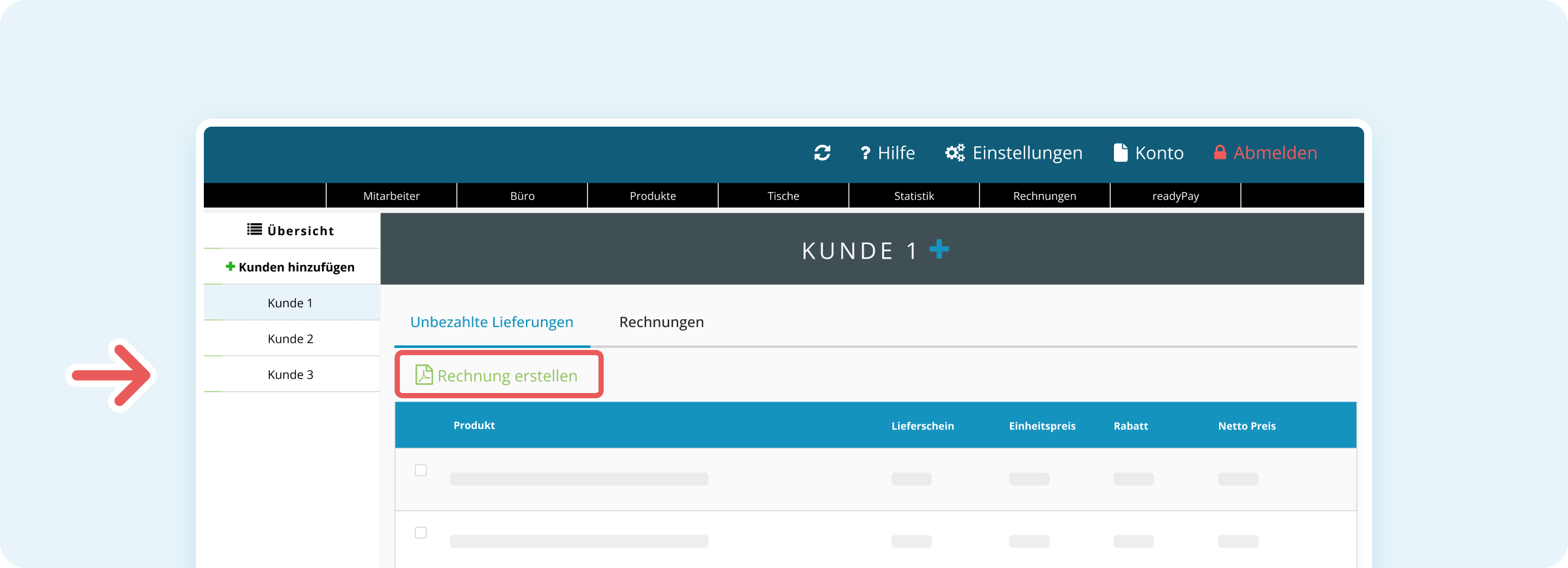
Task: Open Hilfe help link
Action: pyautogui.click(x=887, y=153)
